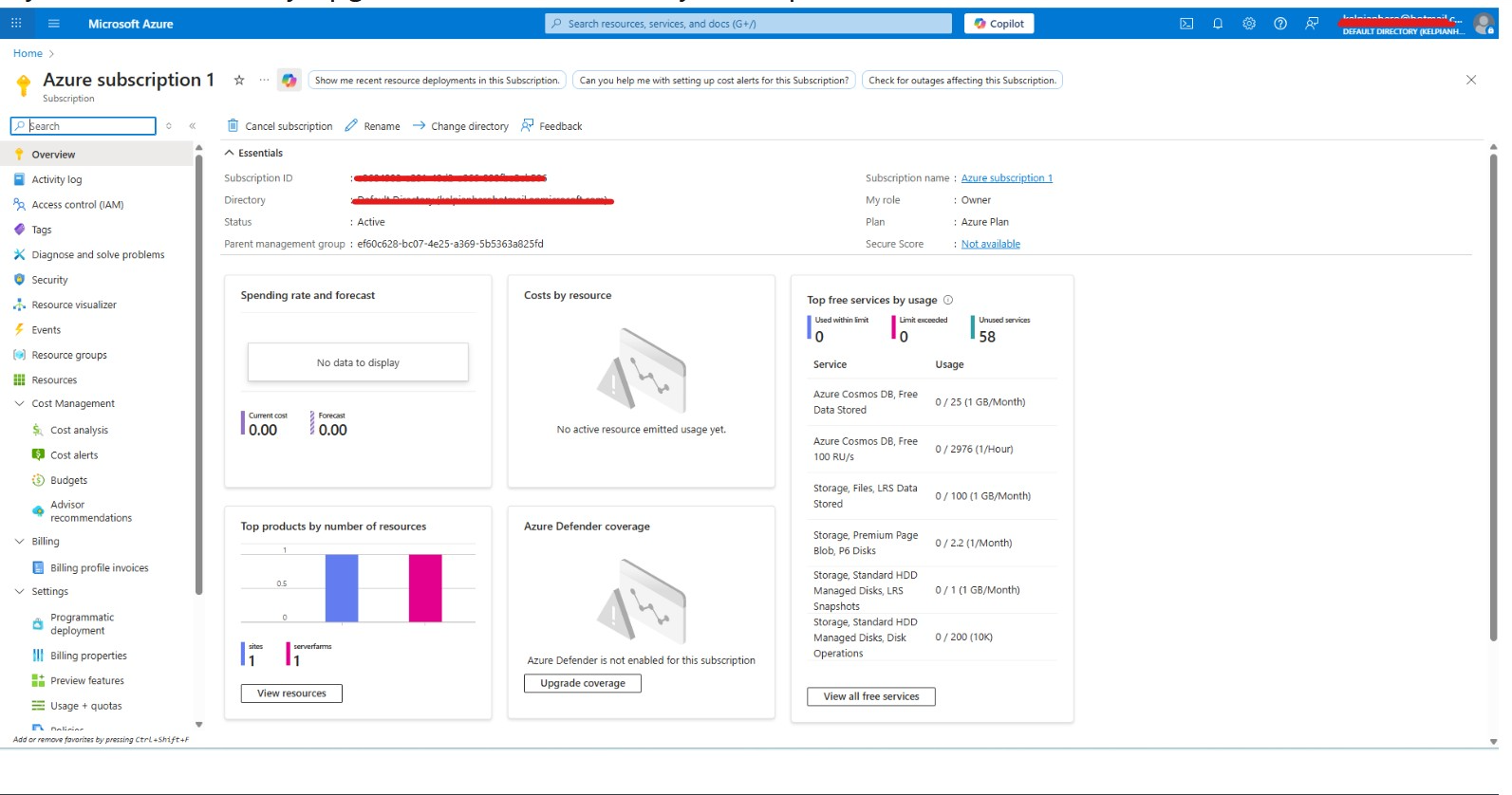Click the sidebar vertical scrollbar

(x=198, y=375)
